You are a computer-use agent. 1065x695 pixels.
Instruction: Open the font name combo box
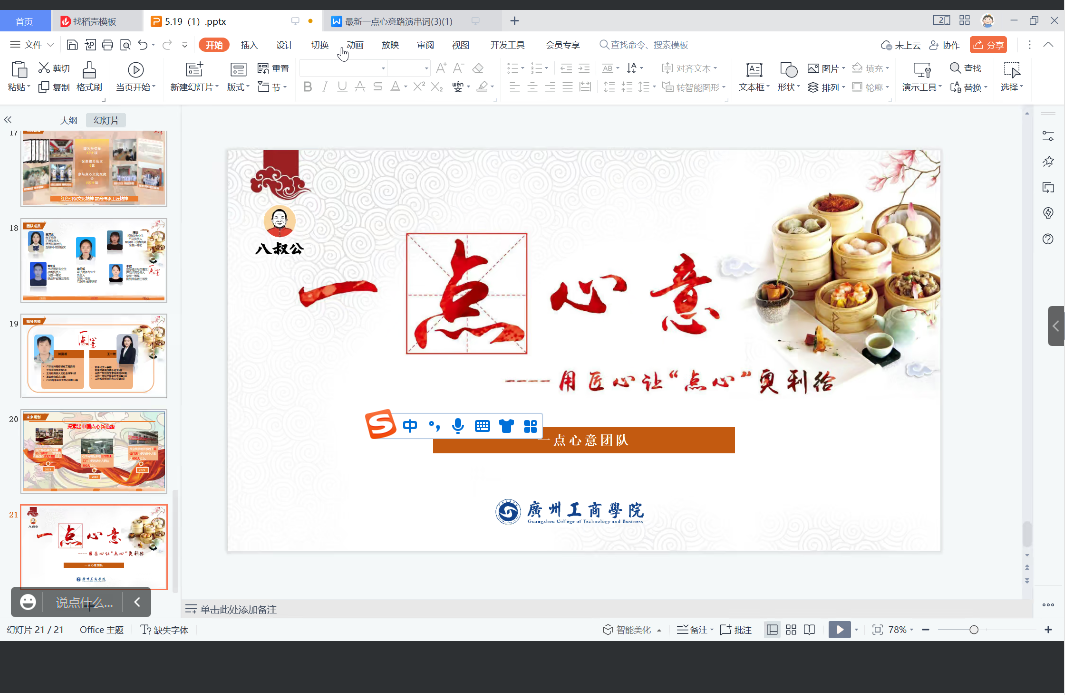(x=342, y=68)
